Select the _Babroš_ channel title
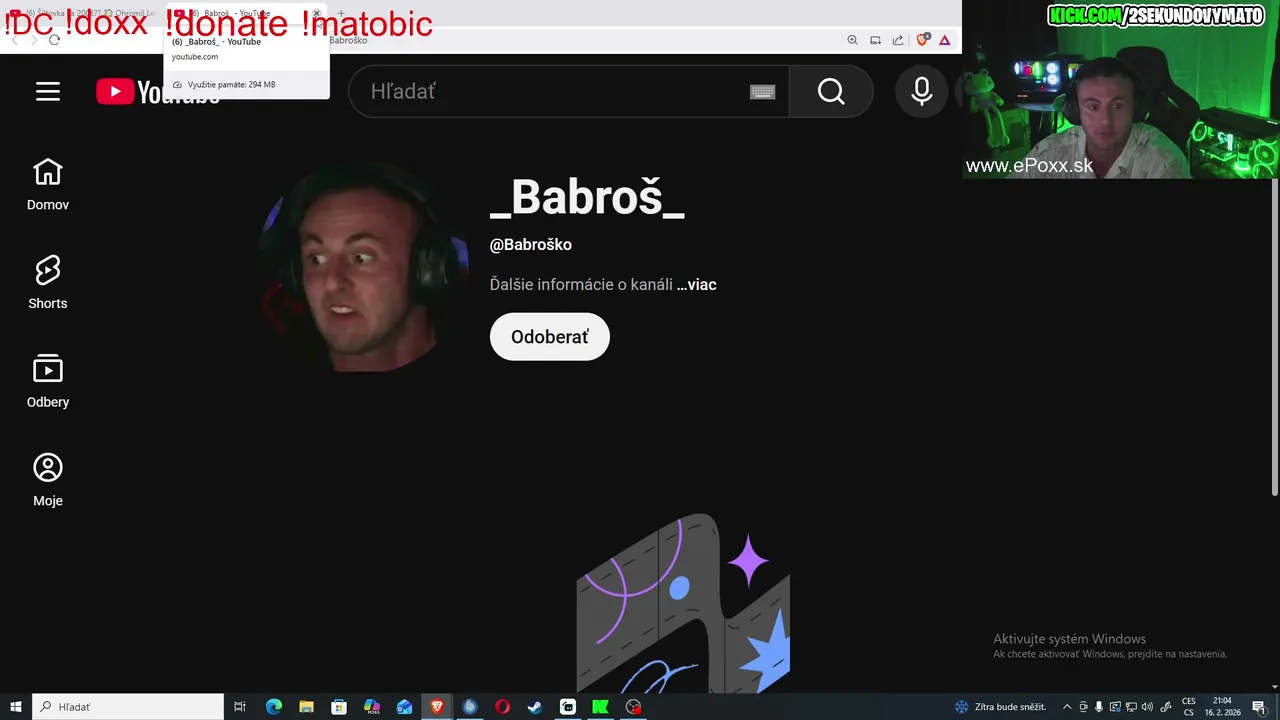 click(x=587, y=197)
